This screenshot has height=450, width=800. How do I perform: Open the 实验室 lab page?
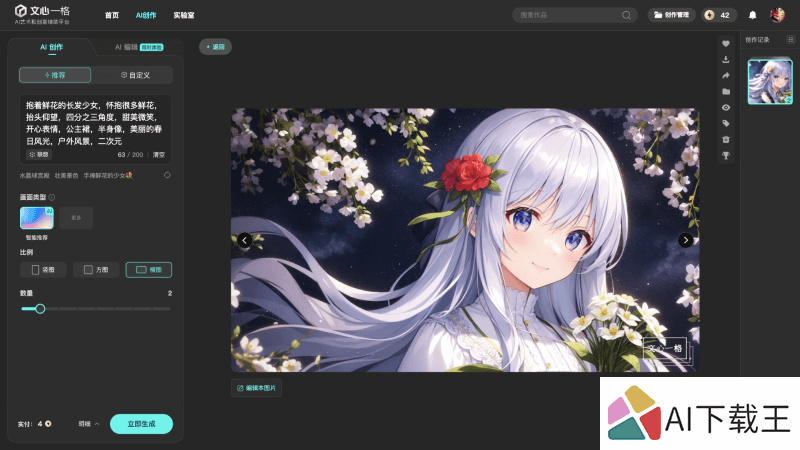(x=184, y=15)
